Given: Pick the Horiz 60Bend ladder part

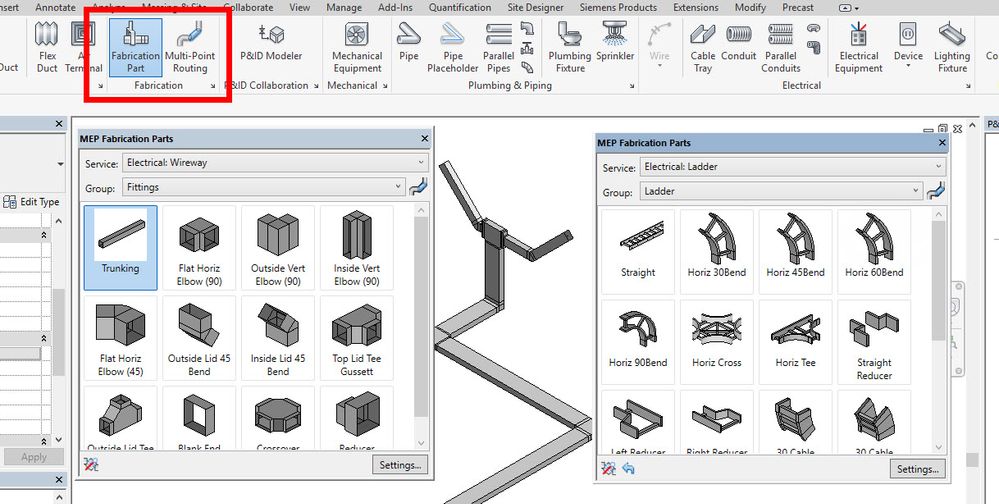Looking at the screenshot, I should tap(874, 252).
